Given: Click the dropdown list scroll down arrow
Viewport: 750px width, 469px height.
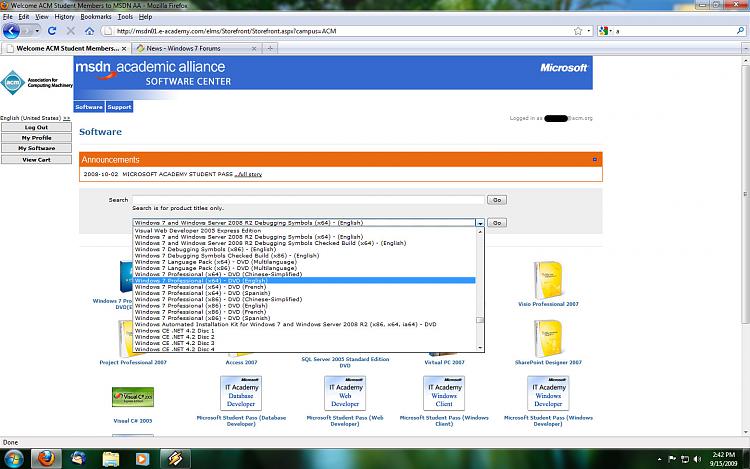Looking at the screenshot, I should [x=480, y=348].
